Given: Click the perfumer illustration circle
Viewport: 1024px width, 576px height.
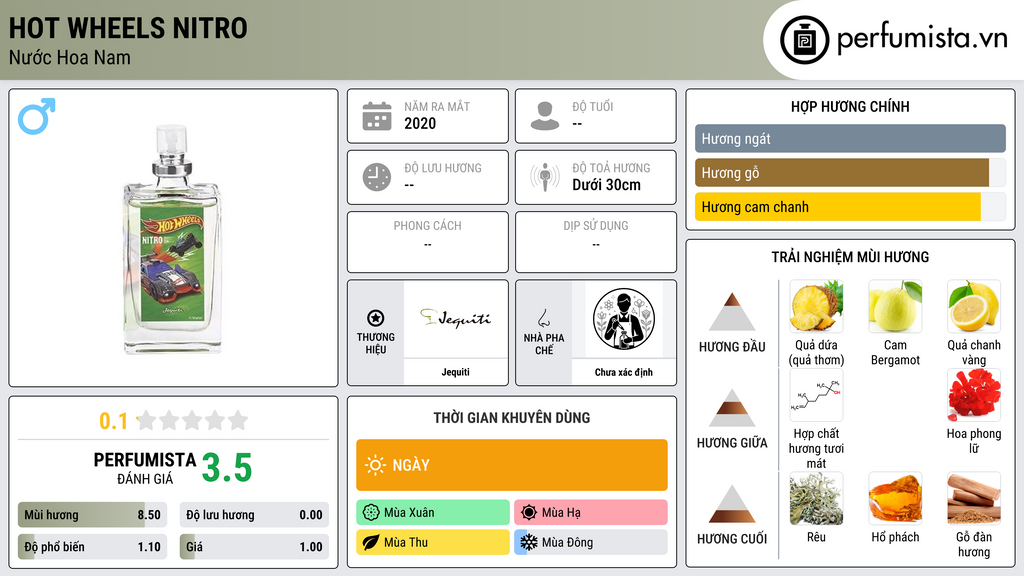Looking at the screenshot, I should coord(624,319).
